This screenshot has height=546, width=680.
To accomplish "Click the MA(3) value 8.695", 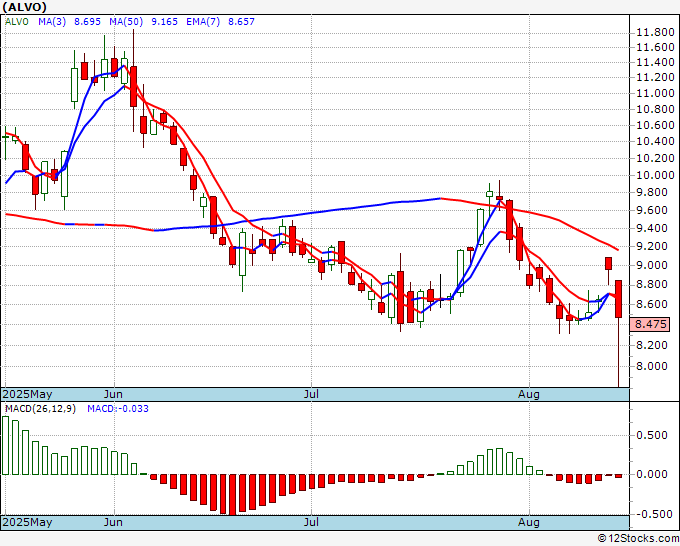I will 87,22.
